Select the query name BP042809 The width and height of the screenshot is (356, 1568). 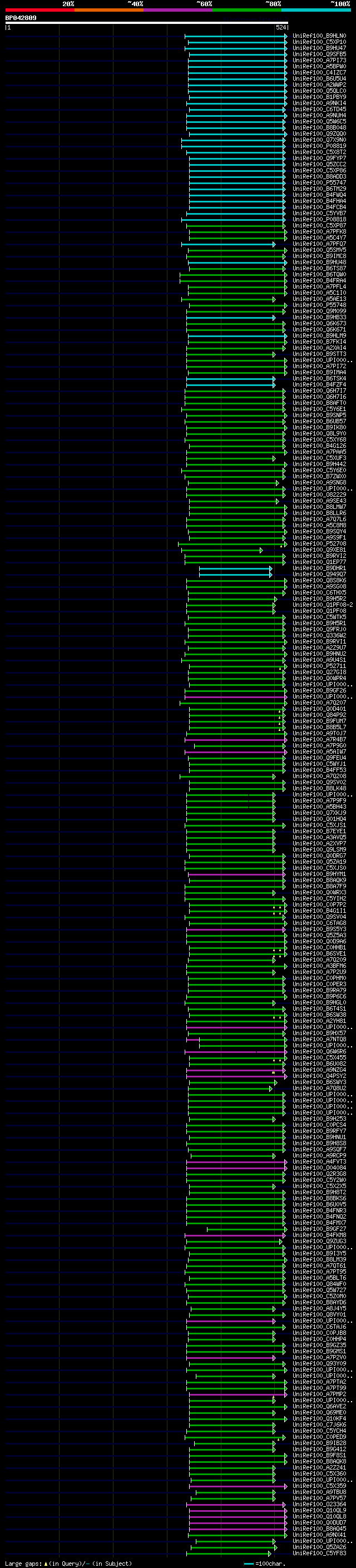tap(21, 18)
